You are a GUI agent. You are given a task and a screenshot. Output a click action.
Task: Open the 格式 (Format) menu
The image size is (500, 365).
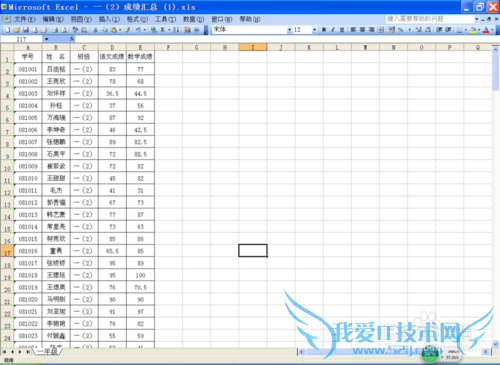pyautogui.click(x=137, y=19)
